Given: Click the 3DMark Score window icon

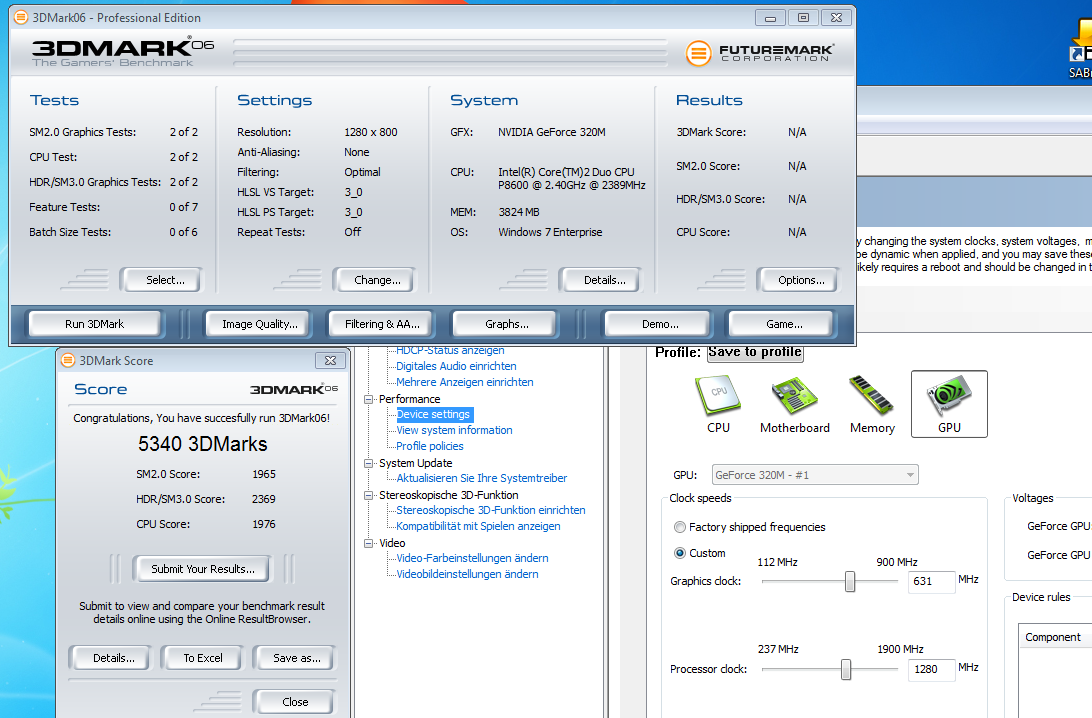Looking at the screenshot, I should [68, 360].
